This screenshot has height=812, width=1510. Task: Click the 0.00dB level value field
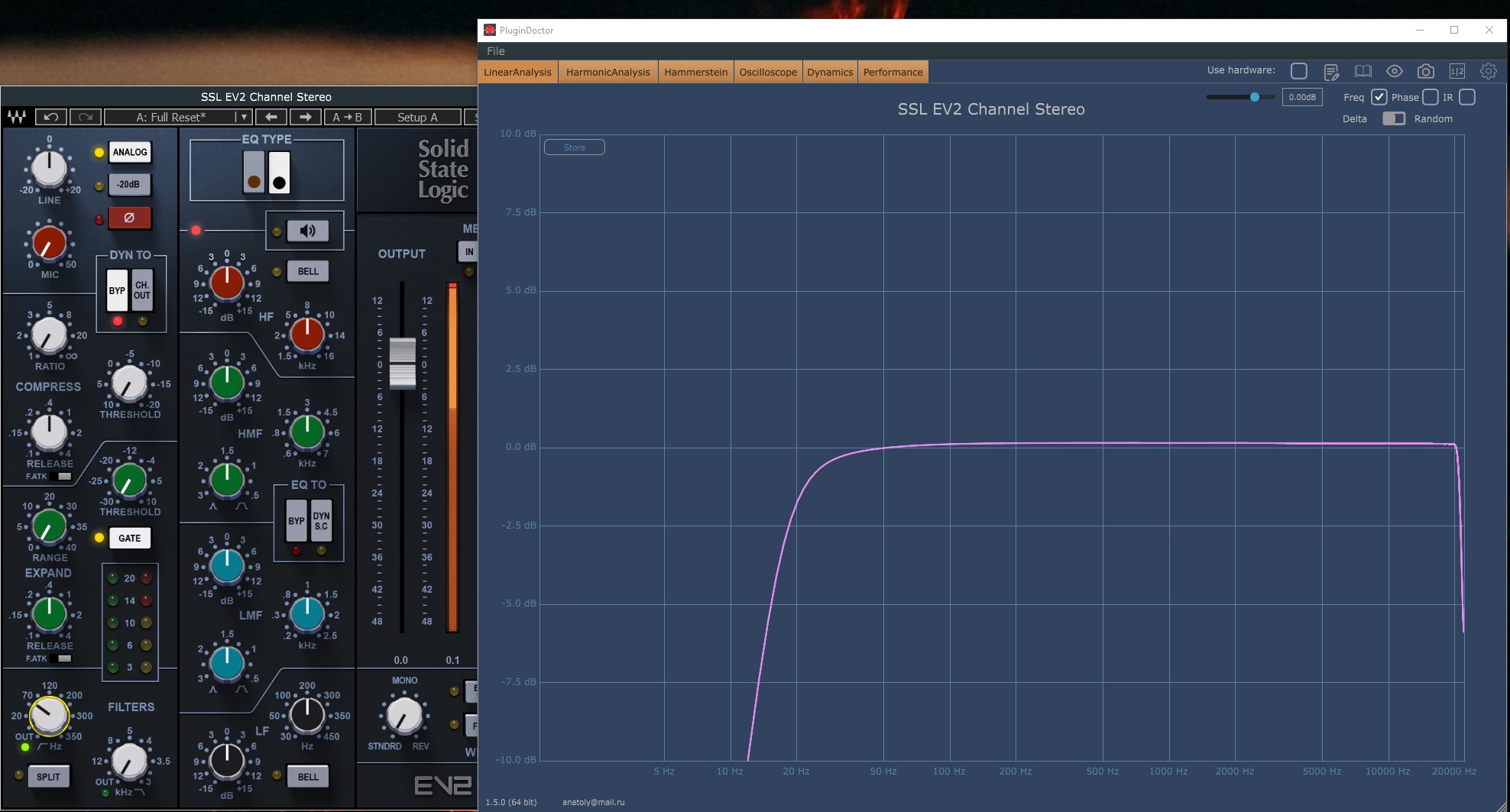(1302, 97)
